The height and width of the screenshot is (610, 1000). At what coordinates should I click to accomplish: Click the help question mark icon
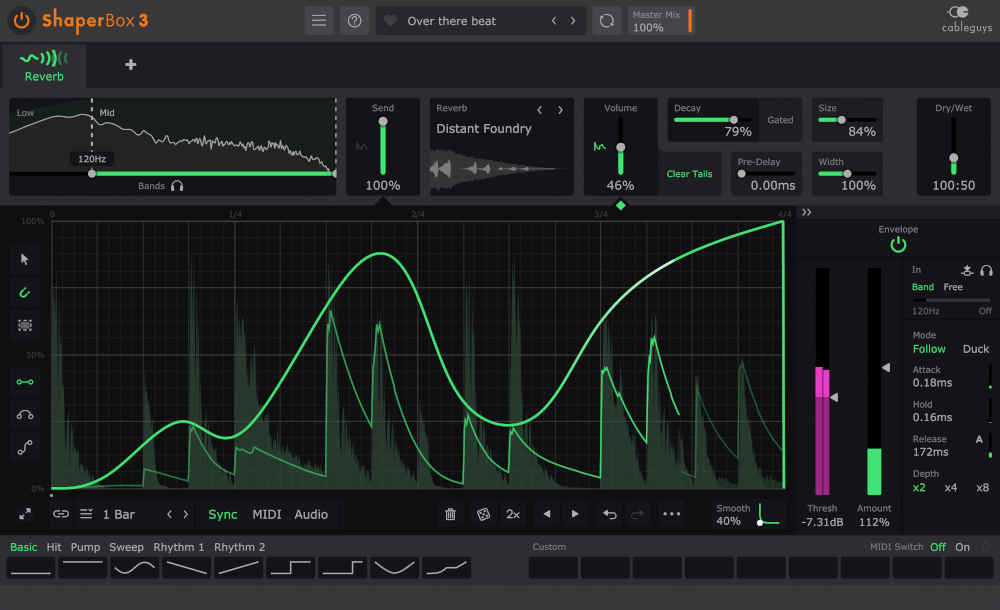[354, 21]
